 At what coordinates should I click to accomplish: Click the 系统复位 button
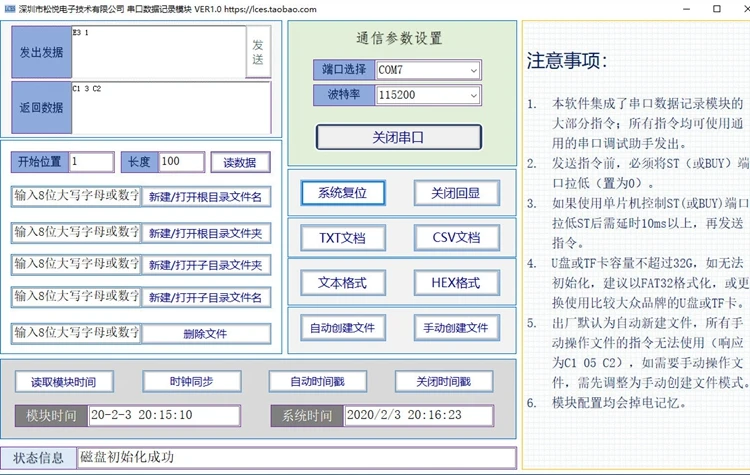tap(343, 193)
